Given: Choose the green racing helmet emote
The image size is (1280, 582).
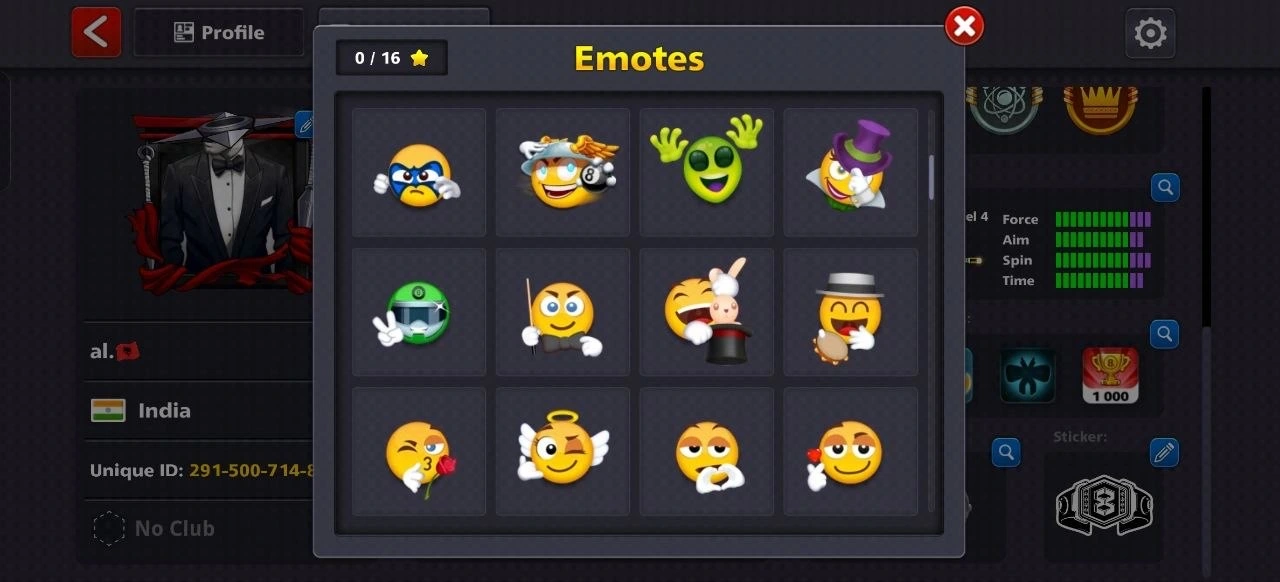Looking at the screenshot, I should tap(419, 312).
